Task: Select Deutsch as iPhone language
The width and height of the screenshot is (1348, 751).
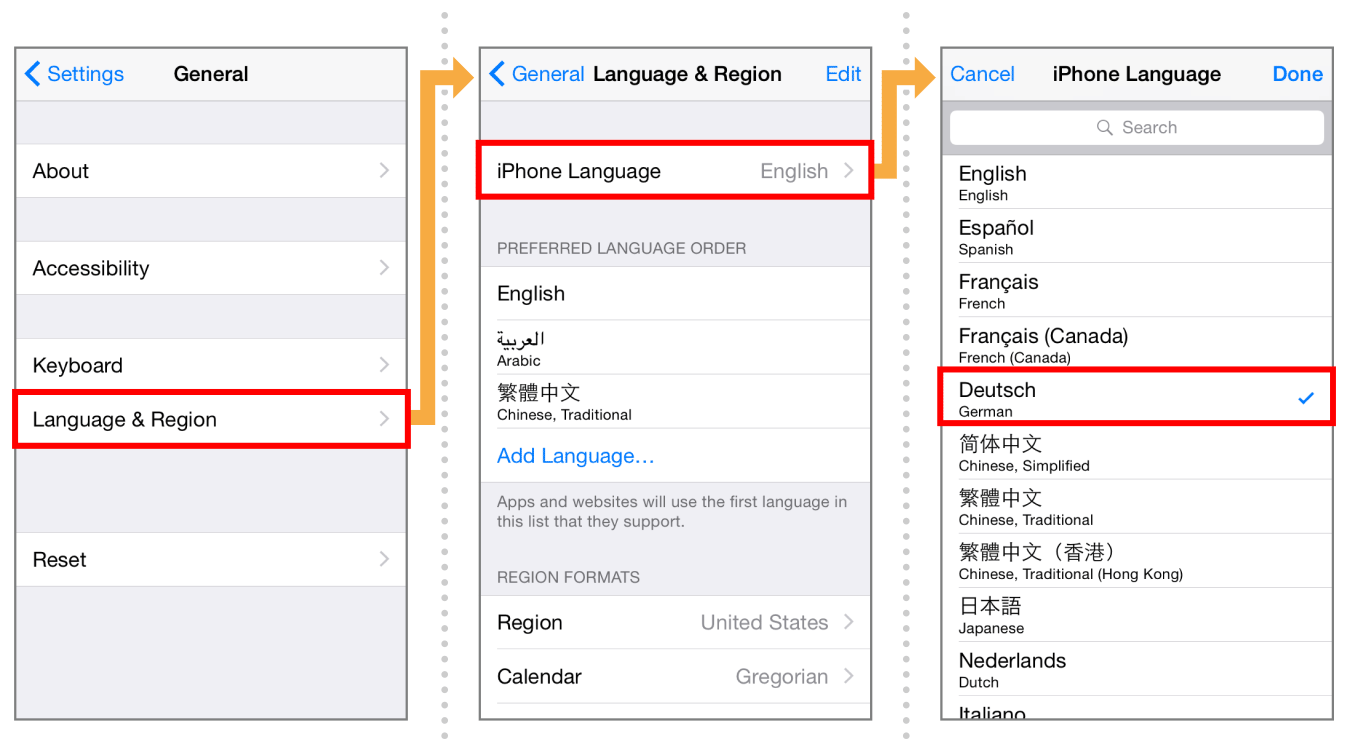Action: (x=1100, y=397)
